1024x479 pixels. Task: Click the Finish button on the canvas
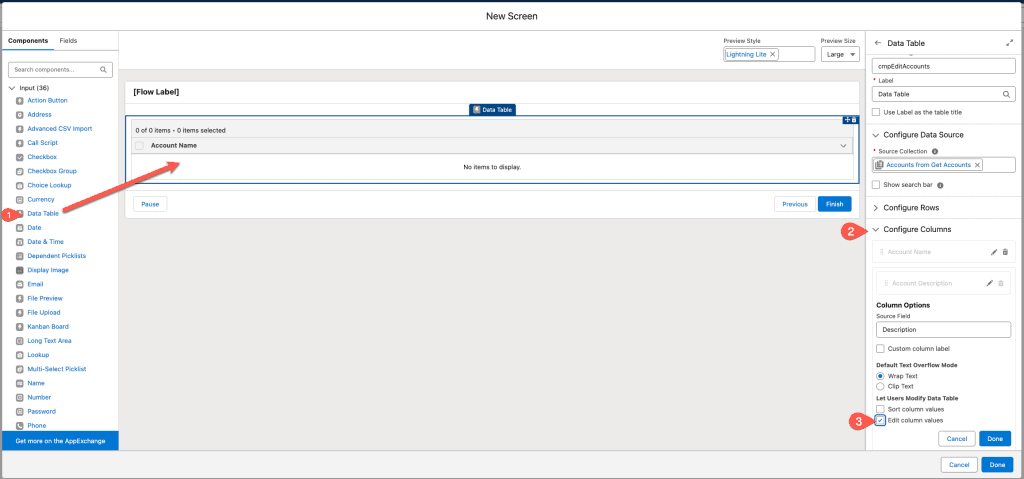[x=835, y=204]
